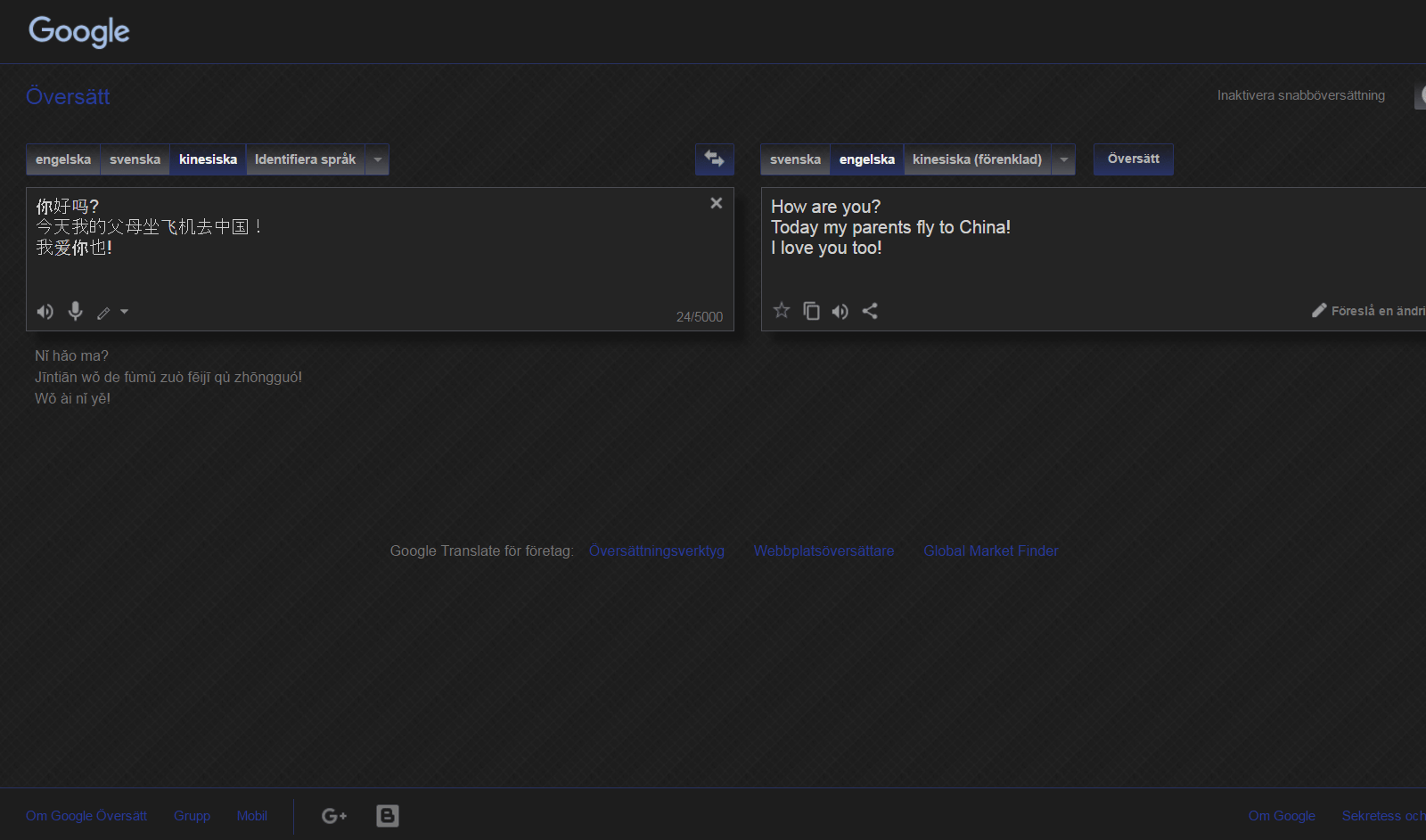Open the Grupp footer link
This screenshot has height=840, width=1426.
[192, 816]
